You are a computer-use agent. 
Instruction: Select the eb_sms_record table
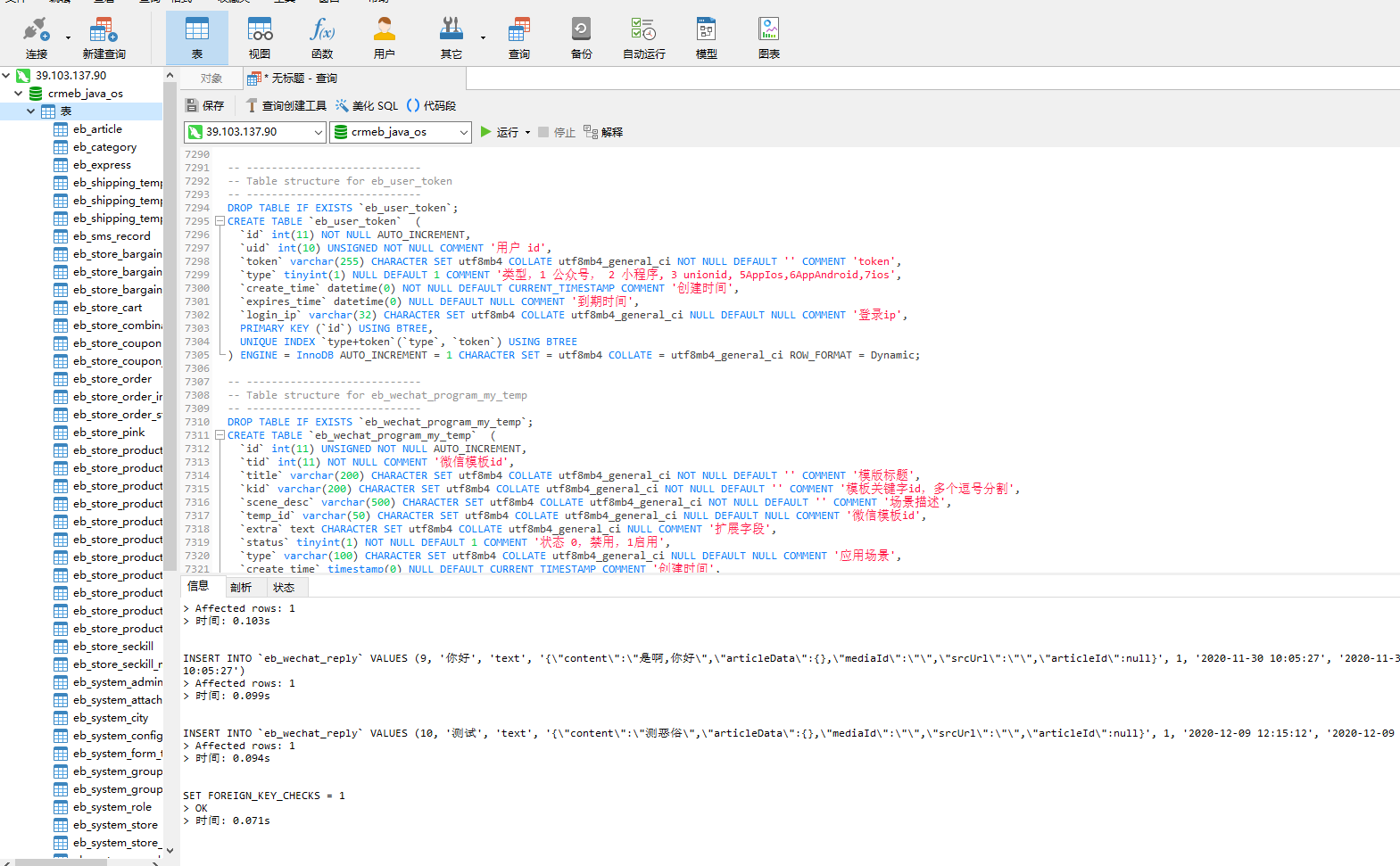tap(112, 236)
